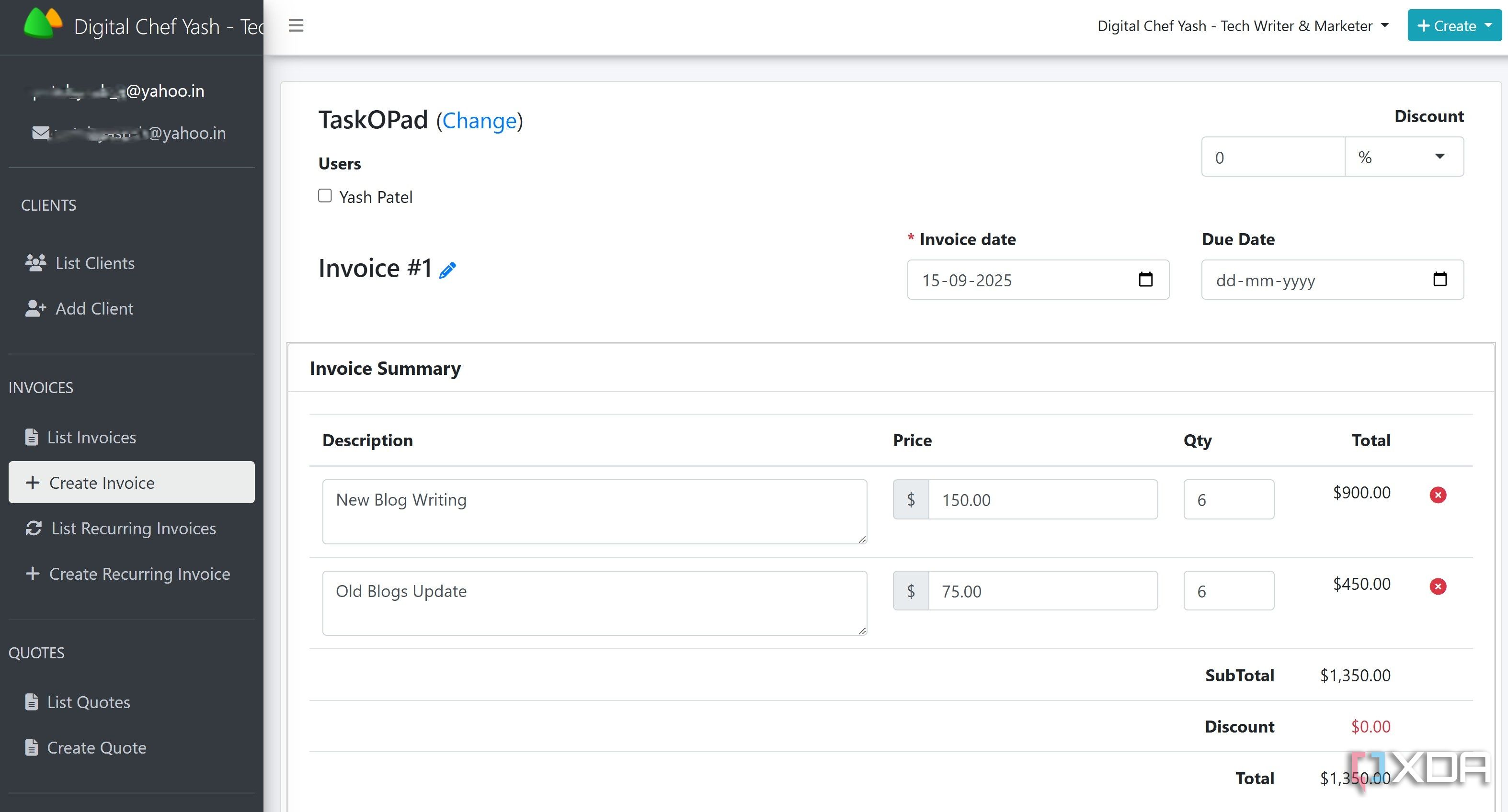The image size is (1508, 812).
Task: Open Invoice date calendar picker icon
Action: coord(1146,280)
